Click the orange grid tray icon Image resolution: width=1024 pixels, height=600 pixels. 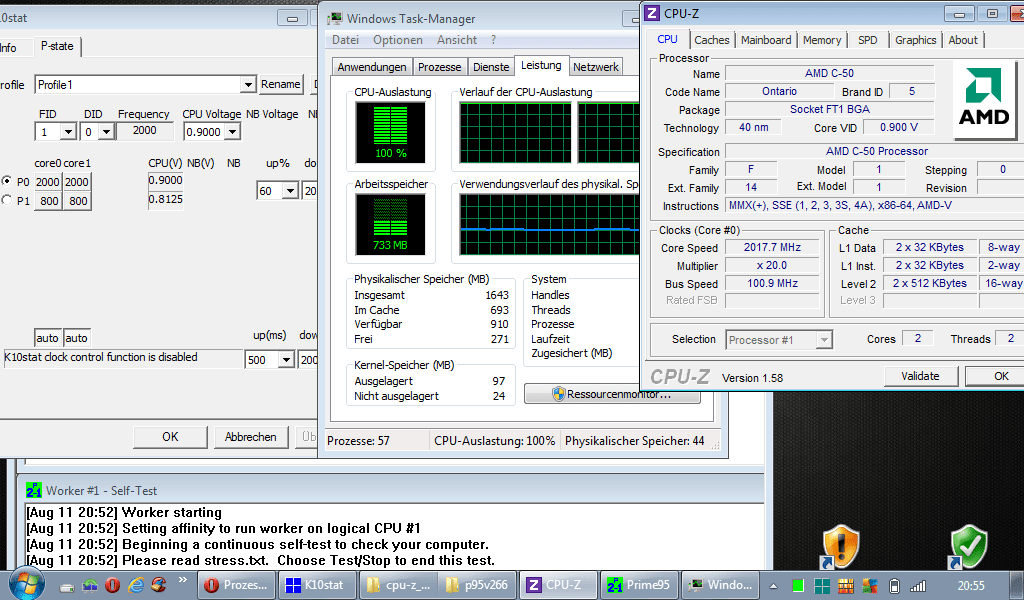coord(846,586)
